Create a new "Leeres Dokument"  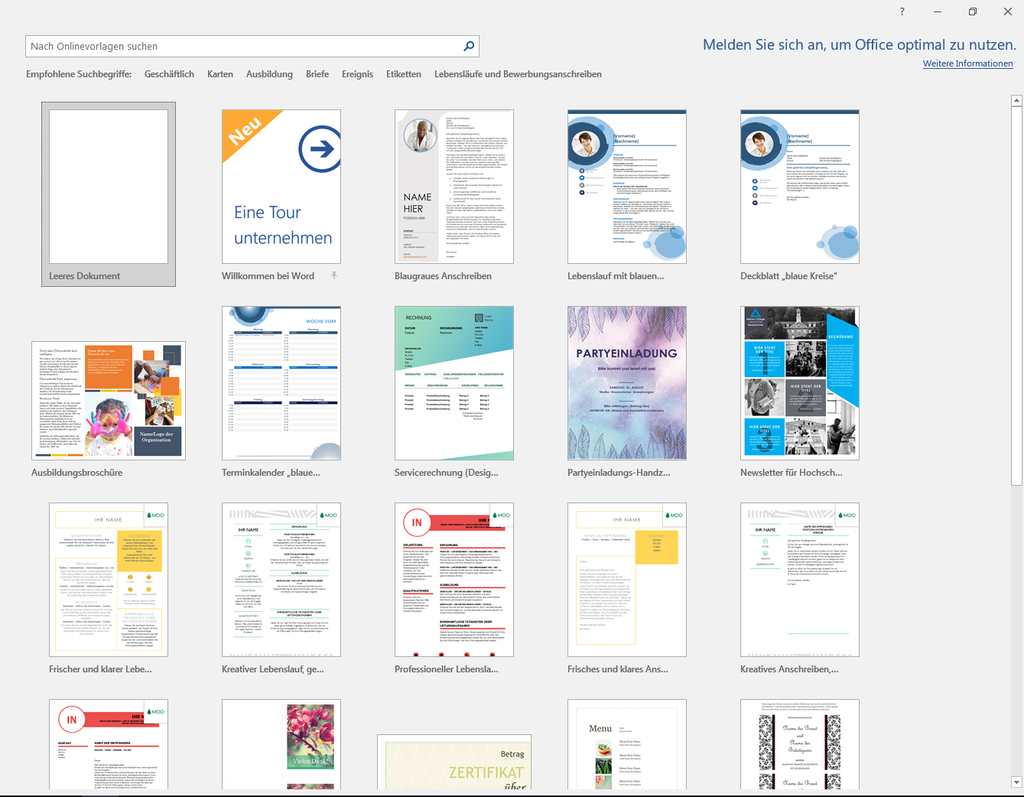point(108,186)
